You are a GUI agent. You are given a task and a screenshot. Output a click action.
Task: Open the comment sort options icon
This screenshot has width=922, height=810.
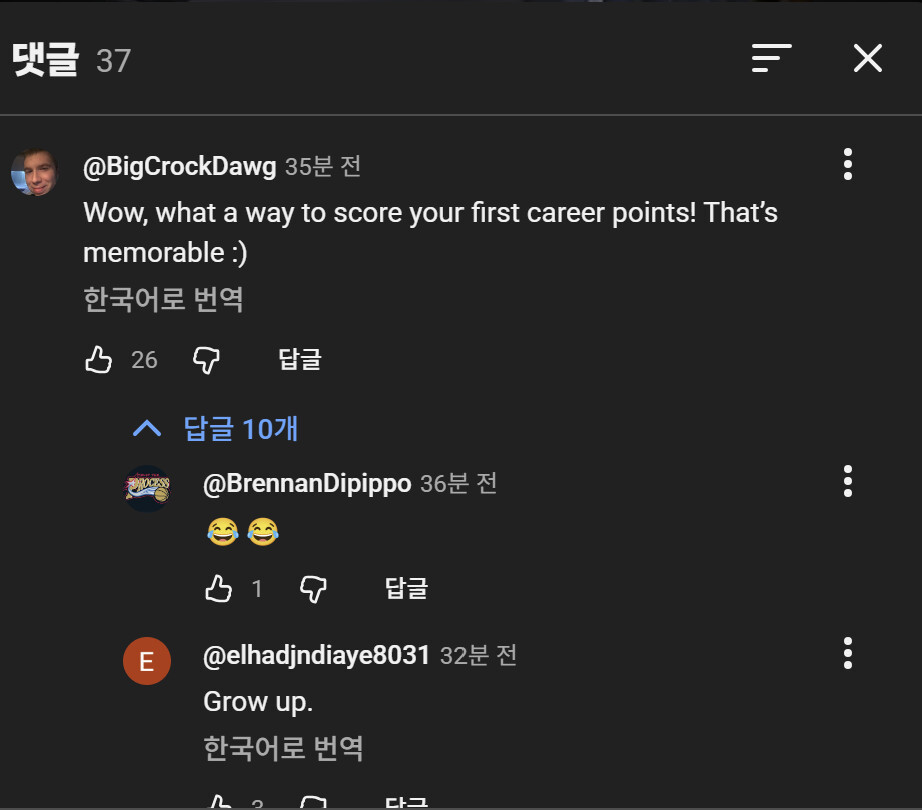[x=771, y=59]
